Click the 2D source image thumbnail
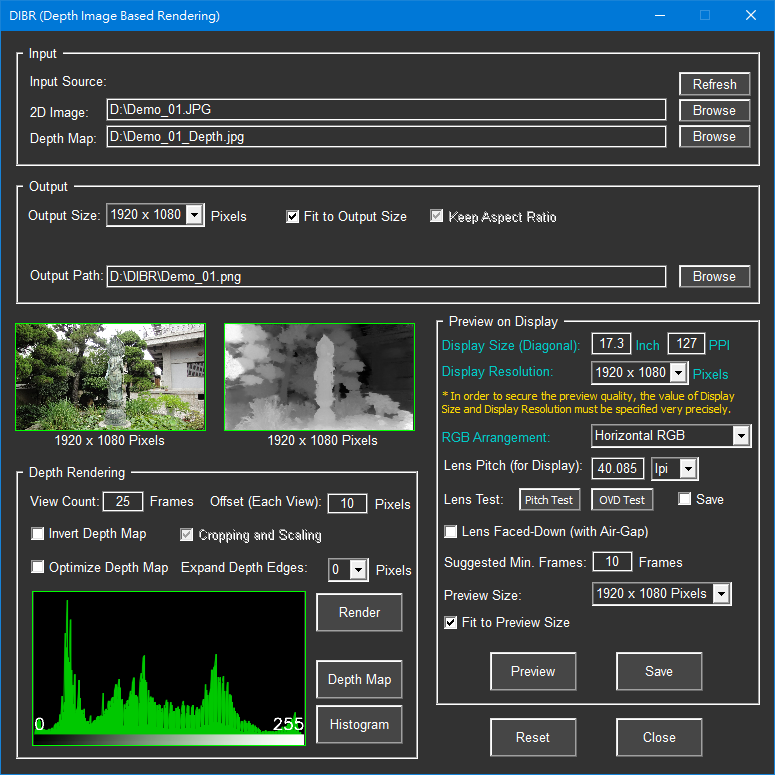This screenshot has width=775, height=775. [x=110, y=377]
